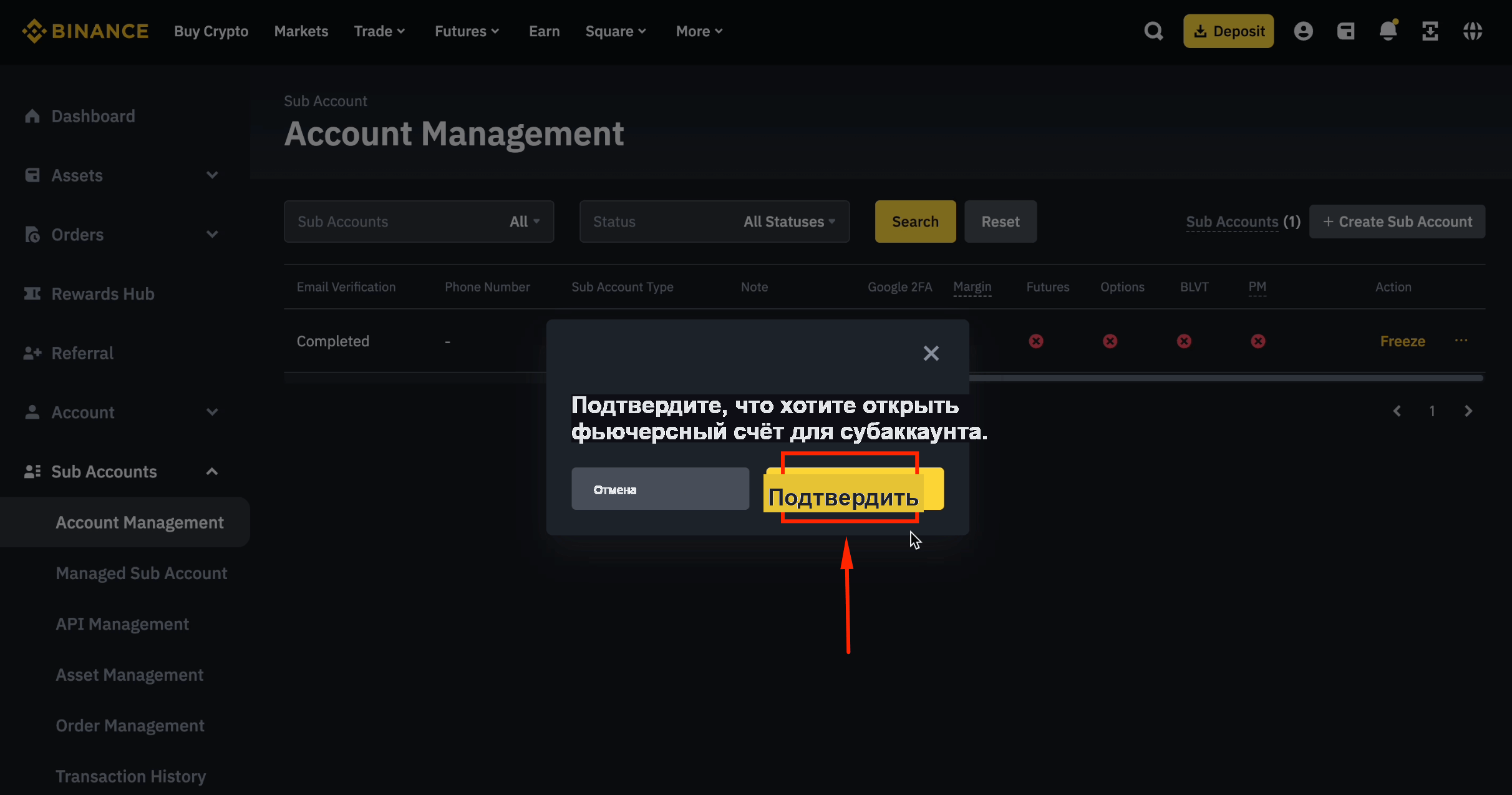
Task: Open the Futures dropdown menu
Action: (467, 31)
